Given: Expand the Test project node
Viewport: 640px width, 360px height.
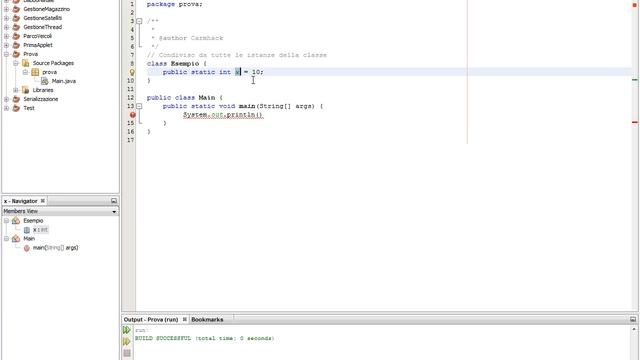Looking at the screenshot, I should [7, 108].
